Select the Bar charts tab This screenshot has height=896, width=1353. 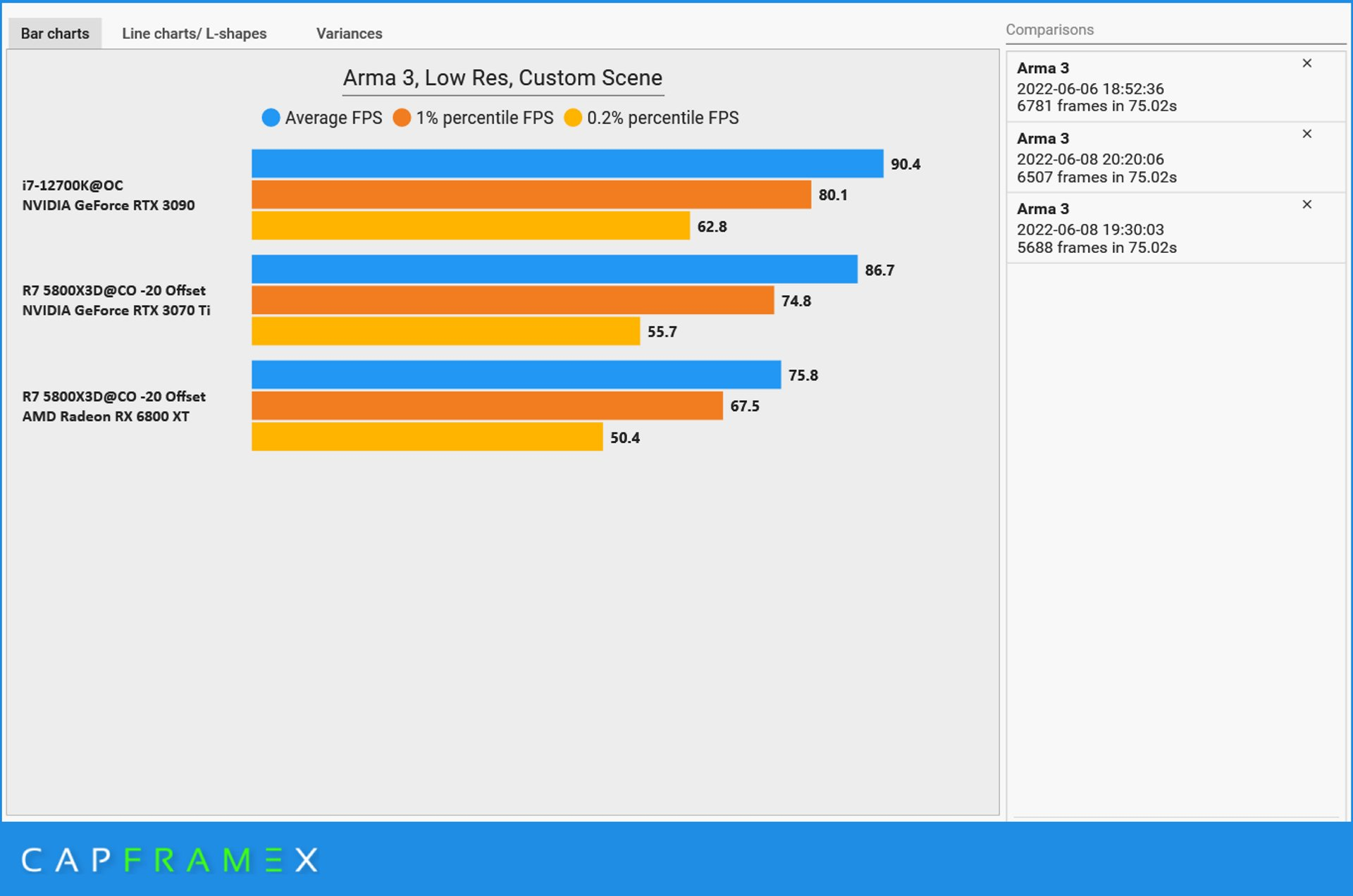click(55, 33)
